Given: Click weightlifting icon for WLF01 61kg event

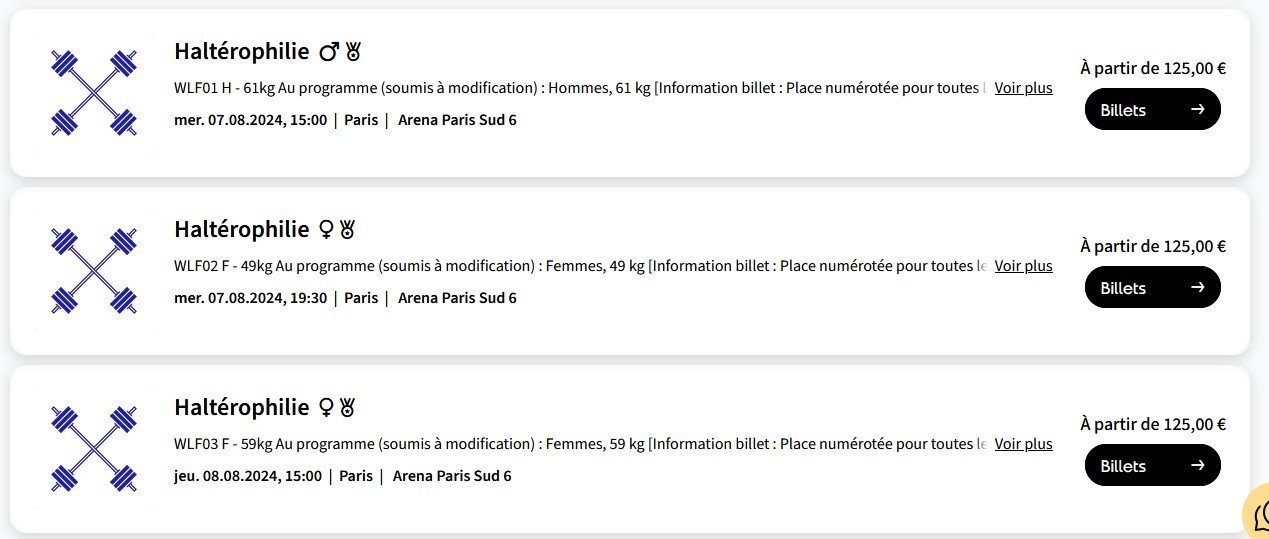Looking at the screenshot, I should pyautogui.click(x=93, y=93).
